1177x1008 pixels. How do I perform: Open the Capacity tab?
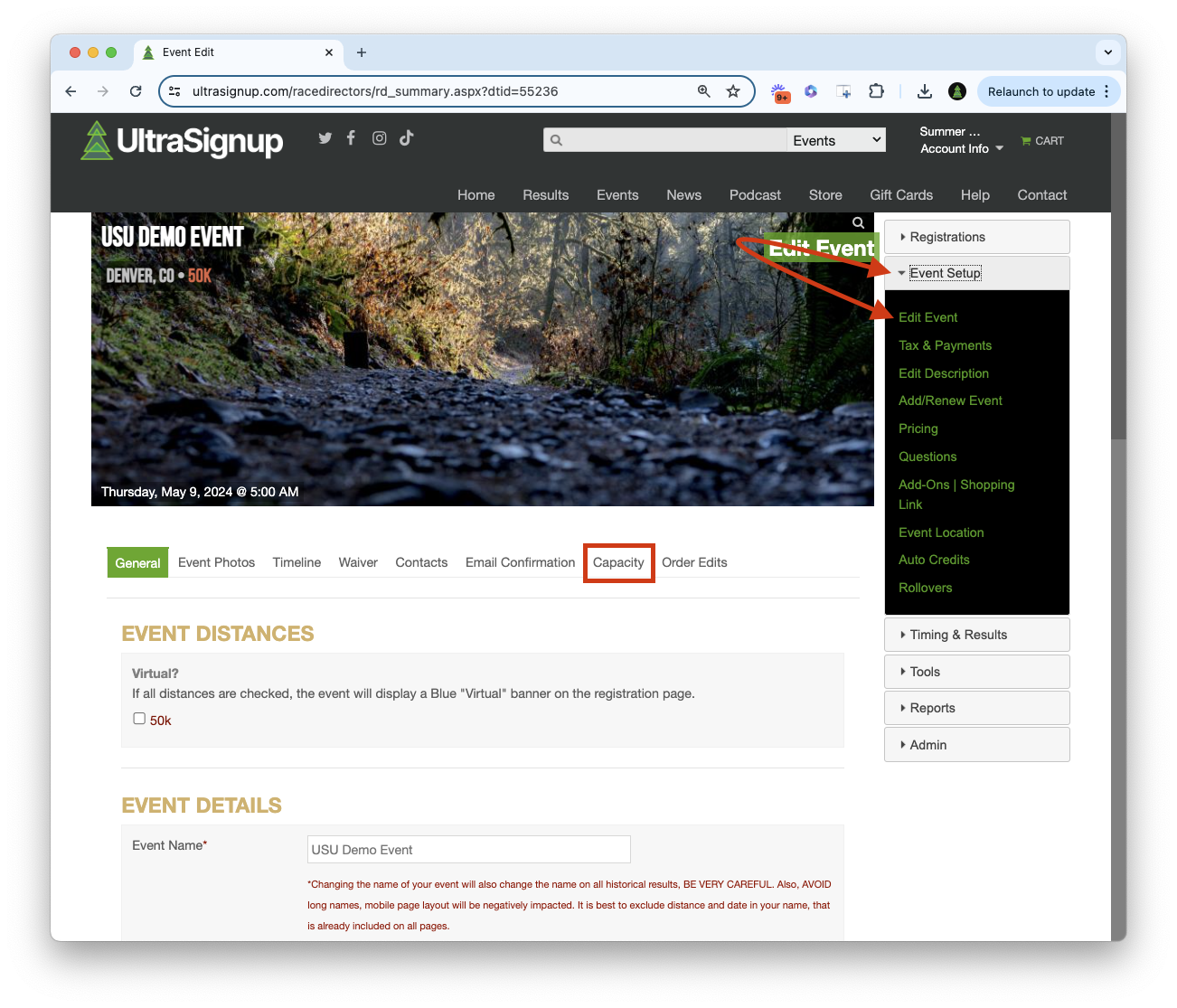tap(618, 562)
